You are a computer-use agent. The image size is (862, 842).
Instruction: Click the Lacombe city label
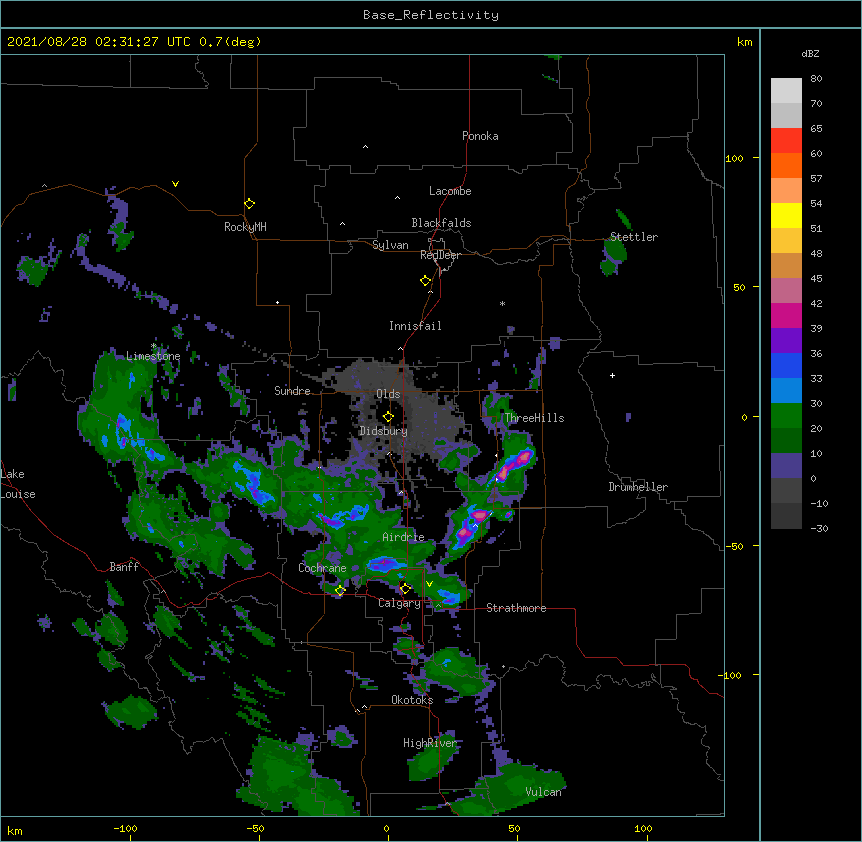tap(450, 191)
